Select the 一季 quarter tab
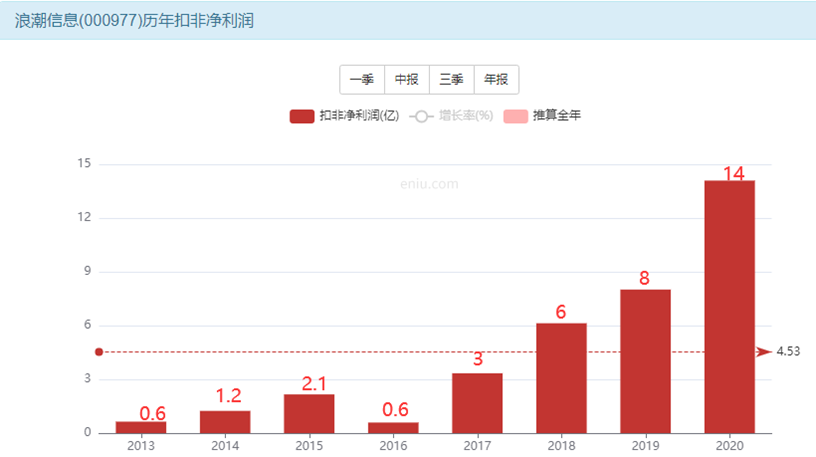Screen dimensions: 816x457 click(362, 80)
